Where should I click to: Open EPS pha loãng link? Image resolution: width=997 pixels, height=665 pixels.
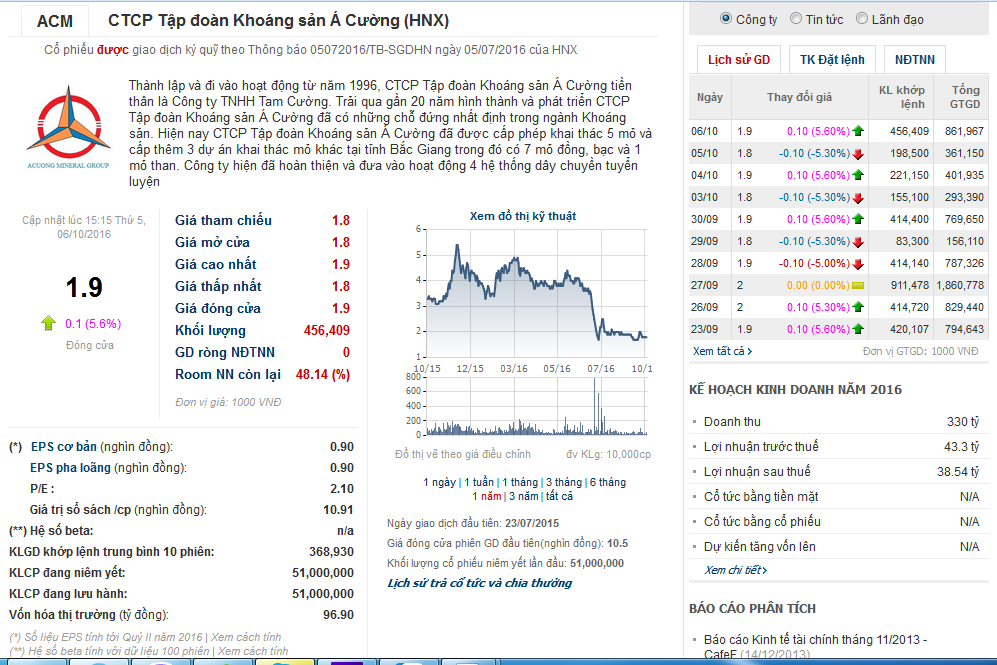click(x=70, y=467)
